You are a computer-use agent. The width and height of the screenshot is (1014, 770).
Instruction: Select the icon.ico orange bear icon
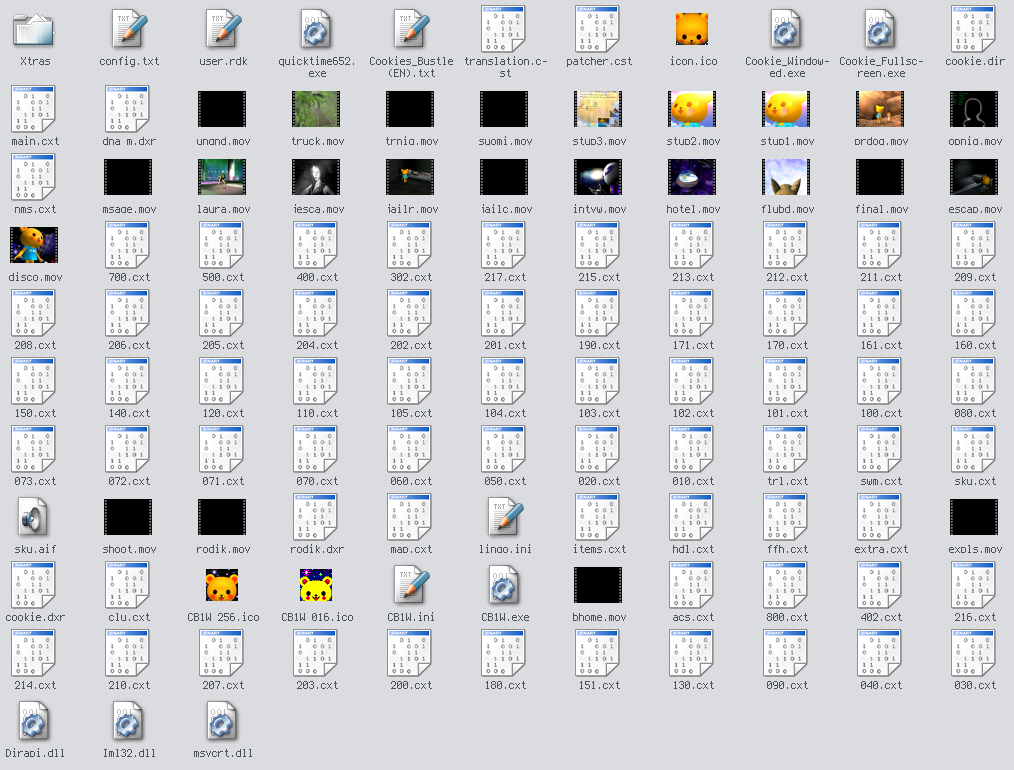[x=693, y=30]
